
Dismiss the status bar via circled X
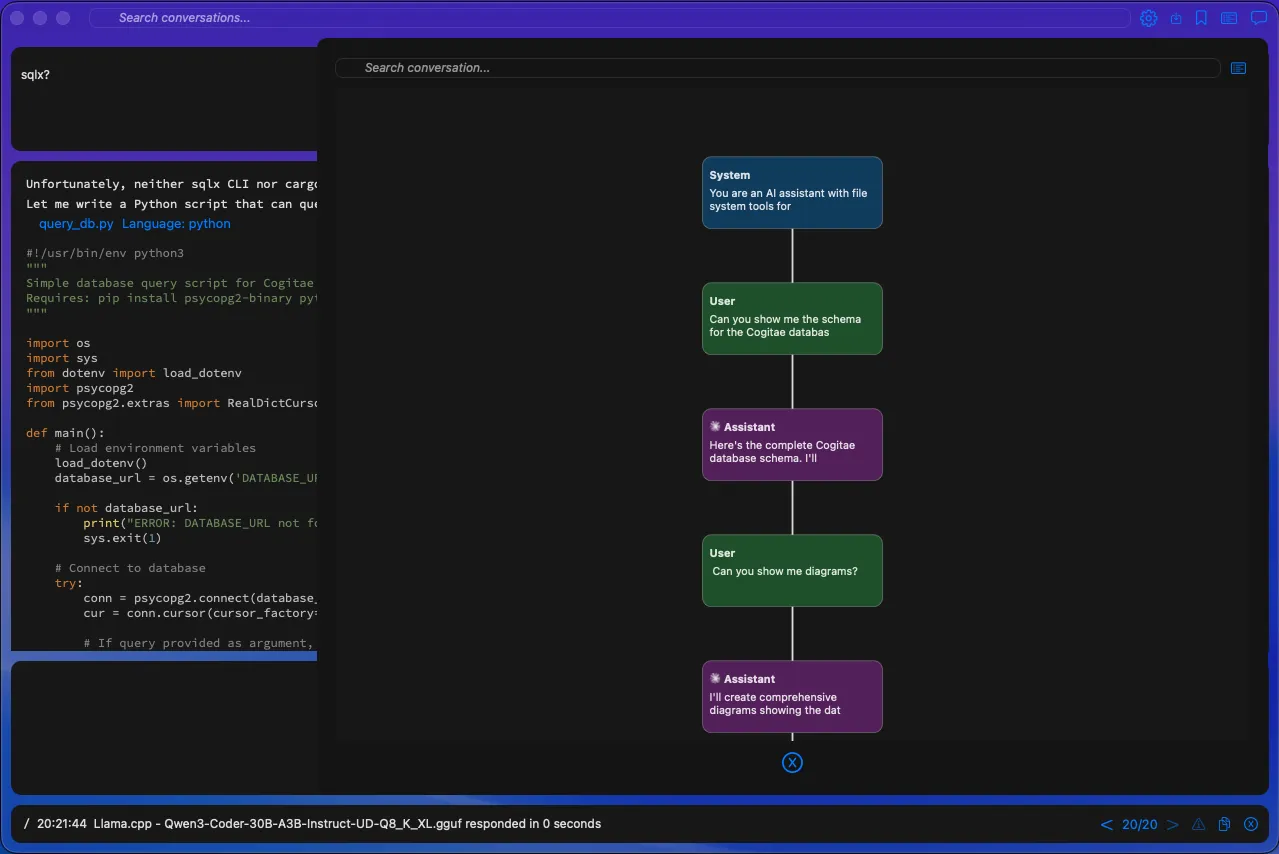tap(1251, 823)
